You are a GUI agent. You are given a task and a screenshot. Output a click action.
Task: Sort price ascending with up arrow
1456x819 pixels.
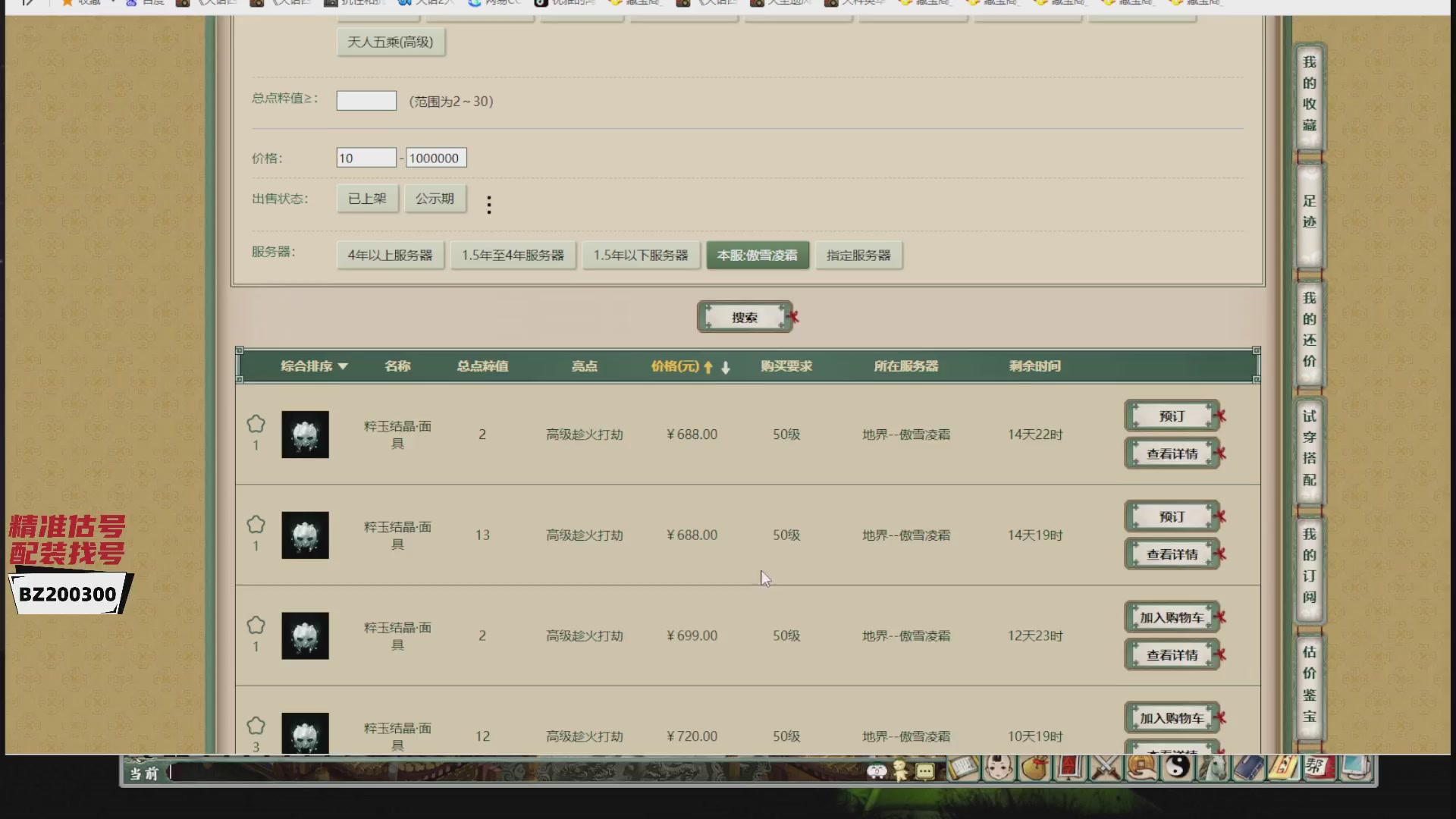[x=708, y=367]
